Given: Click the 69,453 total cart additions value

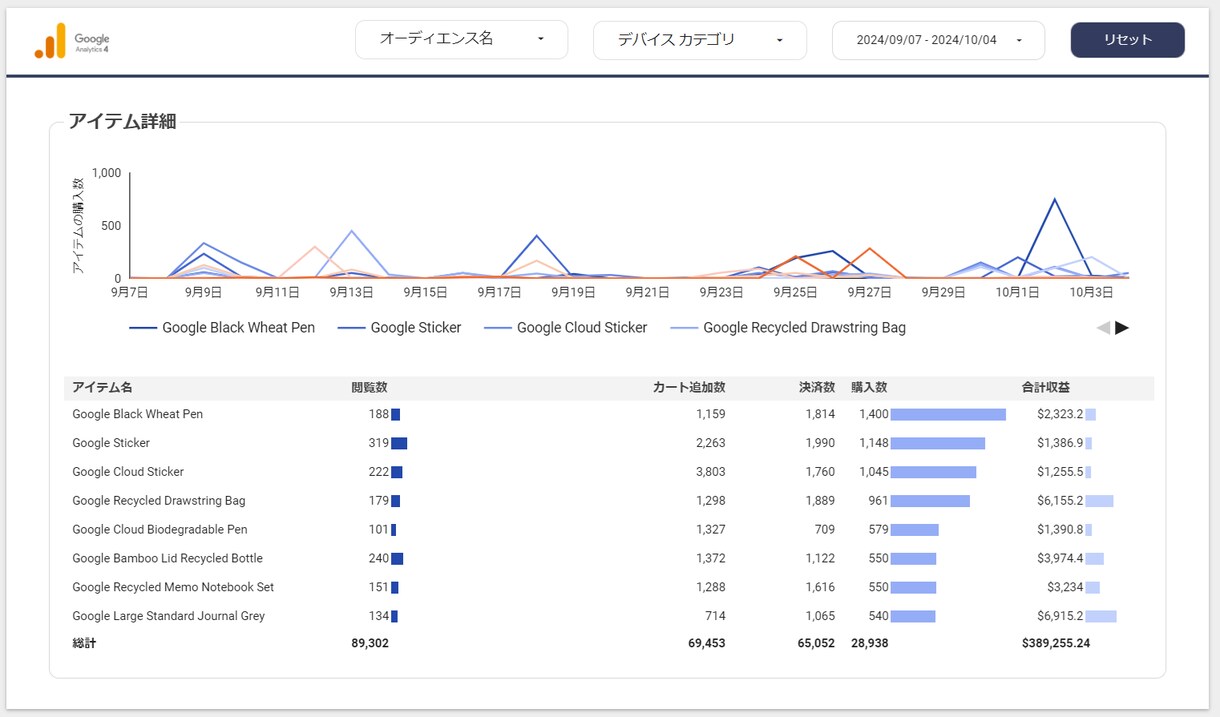Looking at the screenshot, I should click(x=707, y=644).
